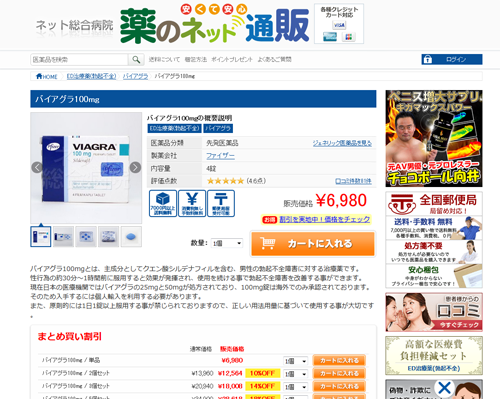Open the よくあるご質問 menu item
The width and height of the screenshot is (500, 399).
click(274, 59)
